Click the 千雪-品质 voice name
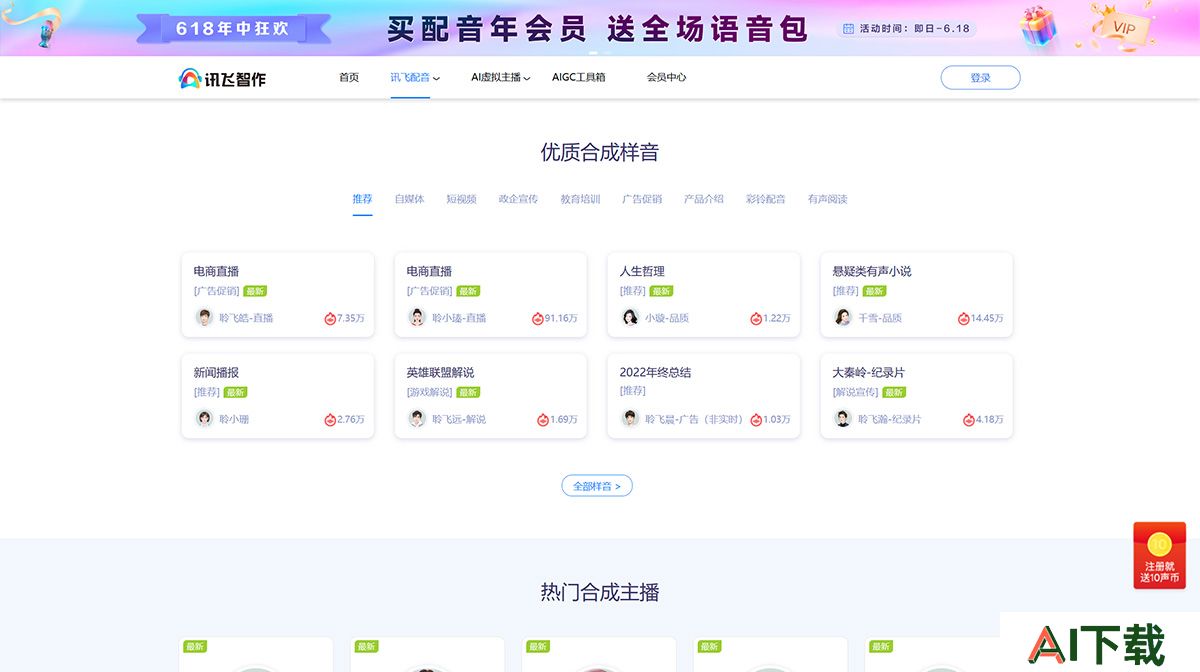Screen dimensions: 1200x672 point(880,318)
